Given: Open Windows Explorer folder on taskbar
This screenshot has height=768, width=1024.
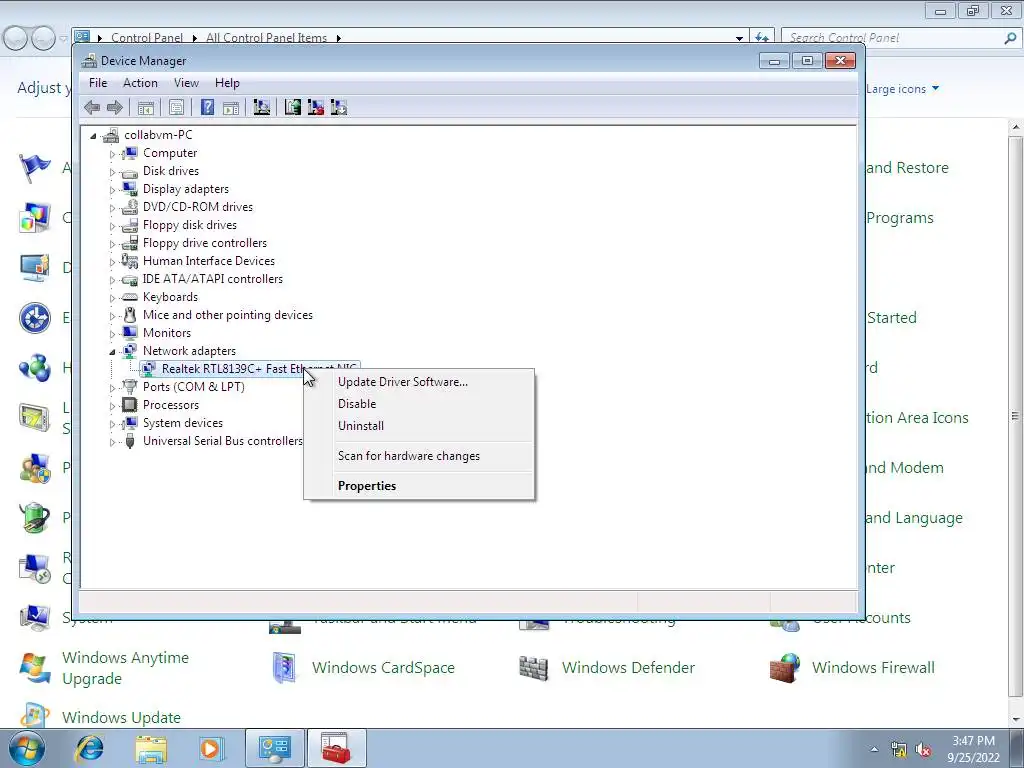Looking at the screenshot, I should (x=151, y=748).
